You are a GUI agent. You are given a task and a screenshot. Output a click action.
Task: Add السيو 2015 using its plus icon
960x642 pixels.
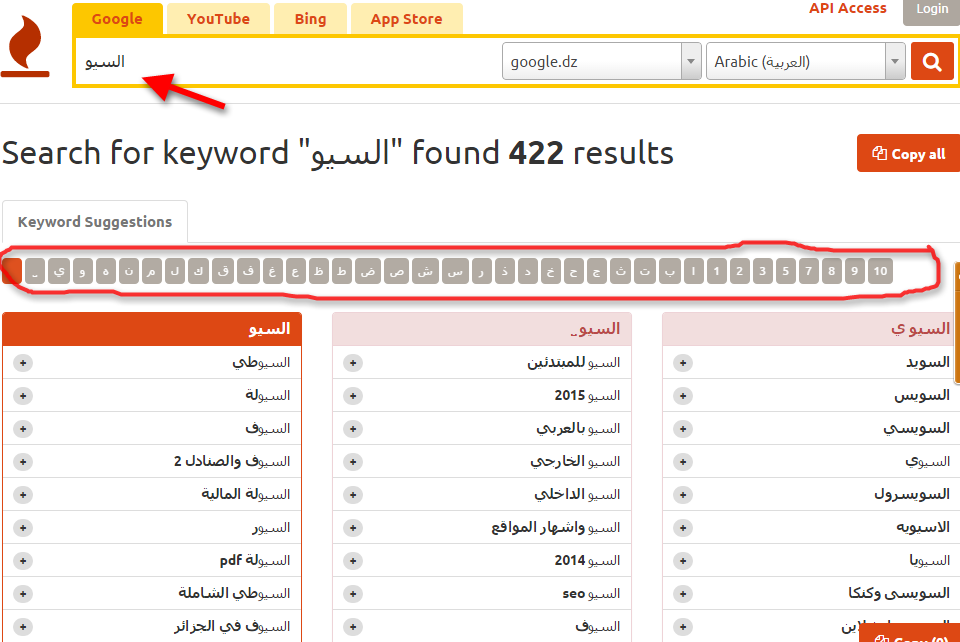[x=353, y=396]
